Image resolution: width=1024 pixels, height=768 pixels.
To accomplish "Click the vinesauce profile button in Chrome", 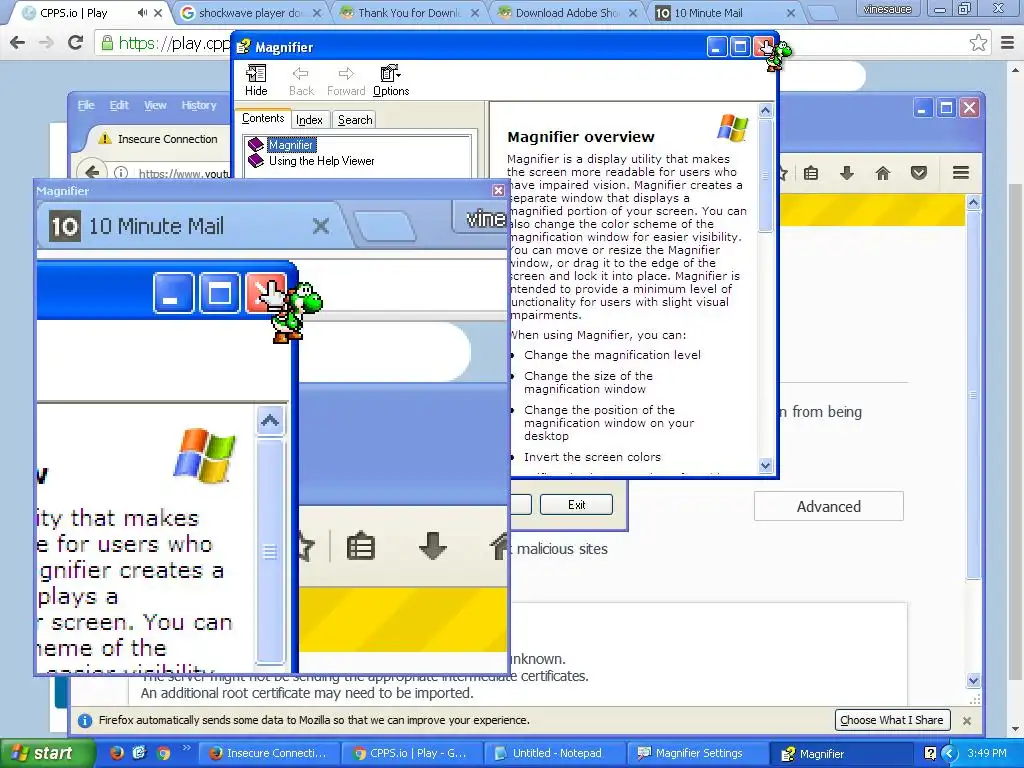I will coord(887,9).
